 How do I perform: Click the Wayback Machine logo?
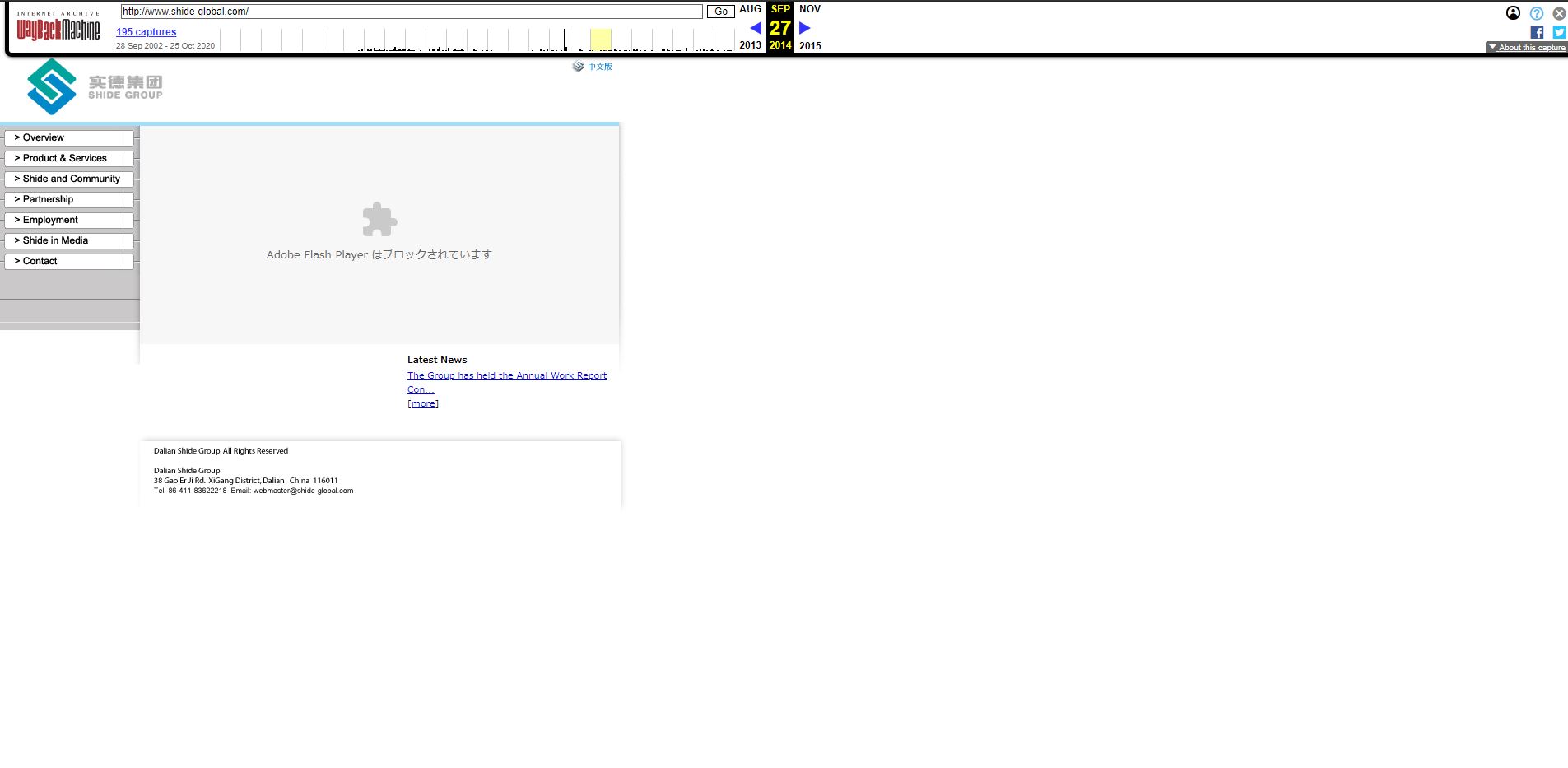58,30
